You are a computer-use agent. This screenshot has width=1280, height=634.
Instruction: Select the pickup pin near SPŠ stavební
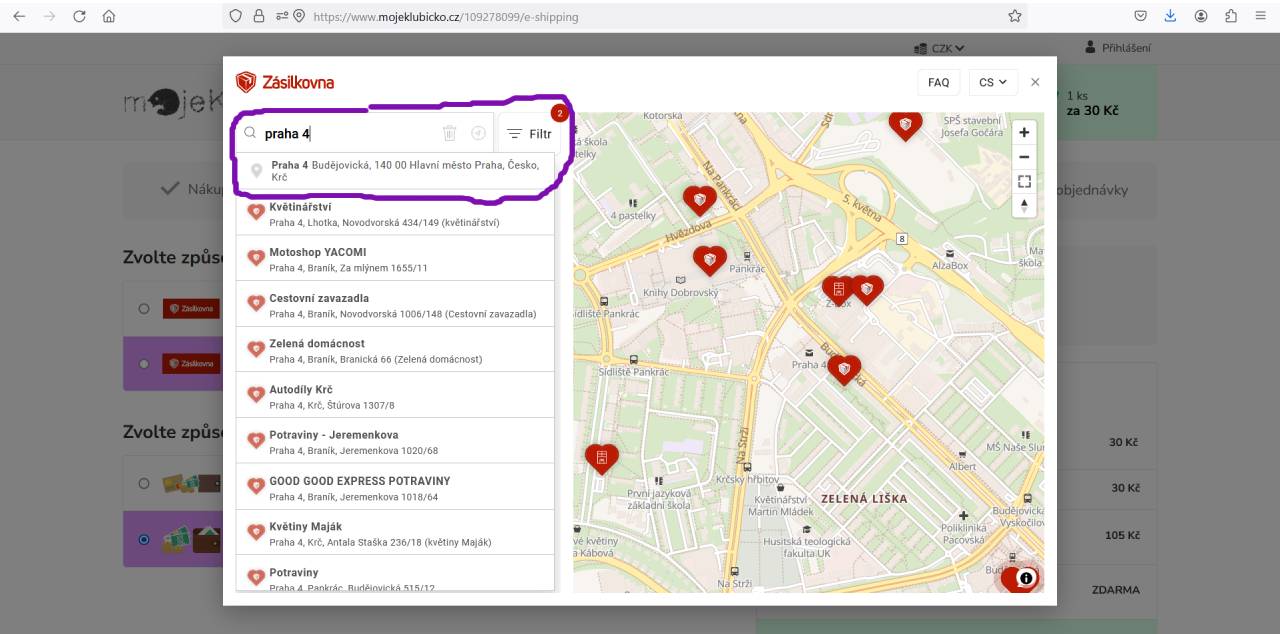tap(905, 124)
